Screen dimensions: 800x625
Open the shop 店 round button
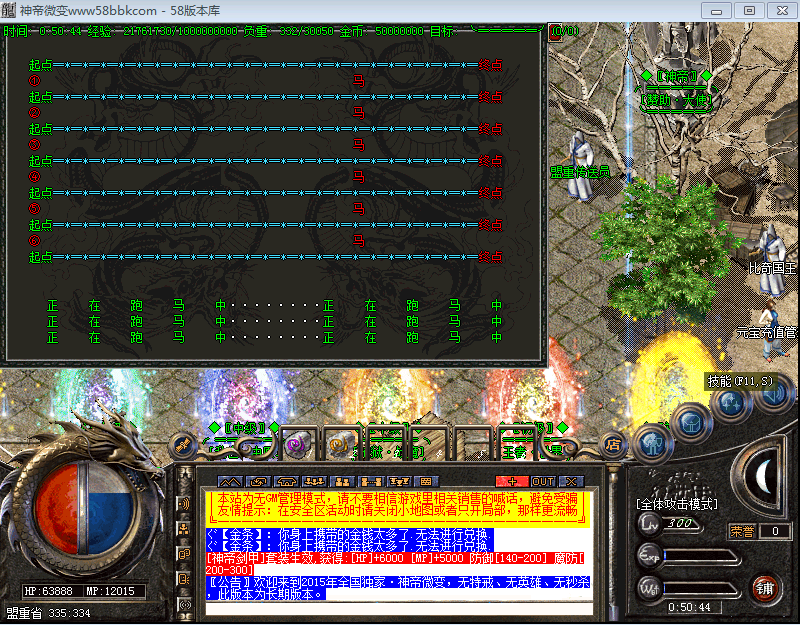(x=613, y=445)
